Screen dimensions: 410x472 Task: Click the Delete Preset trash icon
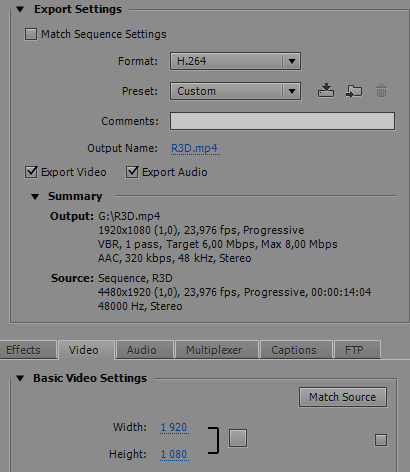click(x=381, y=91)
